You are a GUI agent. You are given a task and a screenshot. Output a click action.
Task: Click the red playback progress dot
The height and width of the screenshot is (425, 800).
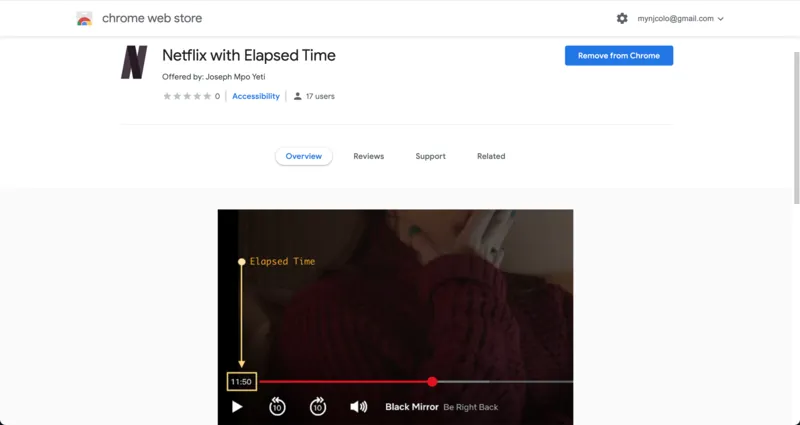point(432,382)
